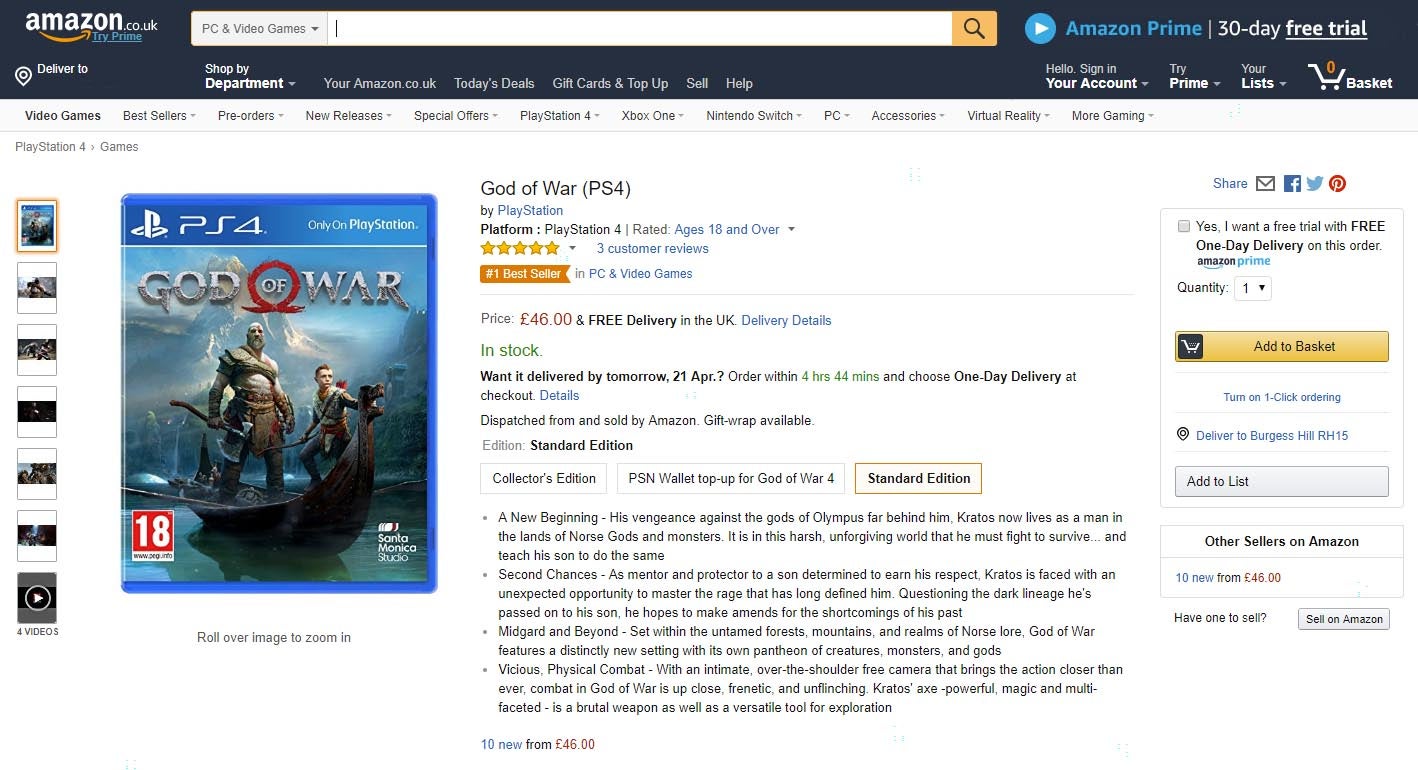This screenshot has height=770, width=1418.
Task: Select the Collector's Edition option
Action: coord(544,478)
